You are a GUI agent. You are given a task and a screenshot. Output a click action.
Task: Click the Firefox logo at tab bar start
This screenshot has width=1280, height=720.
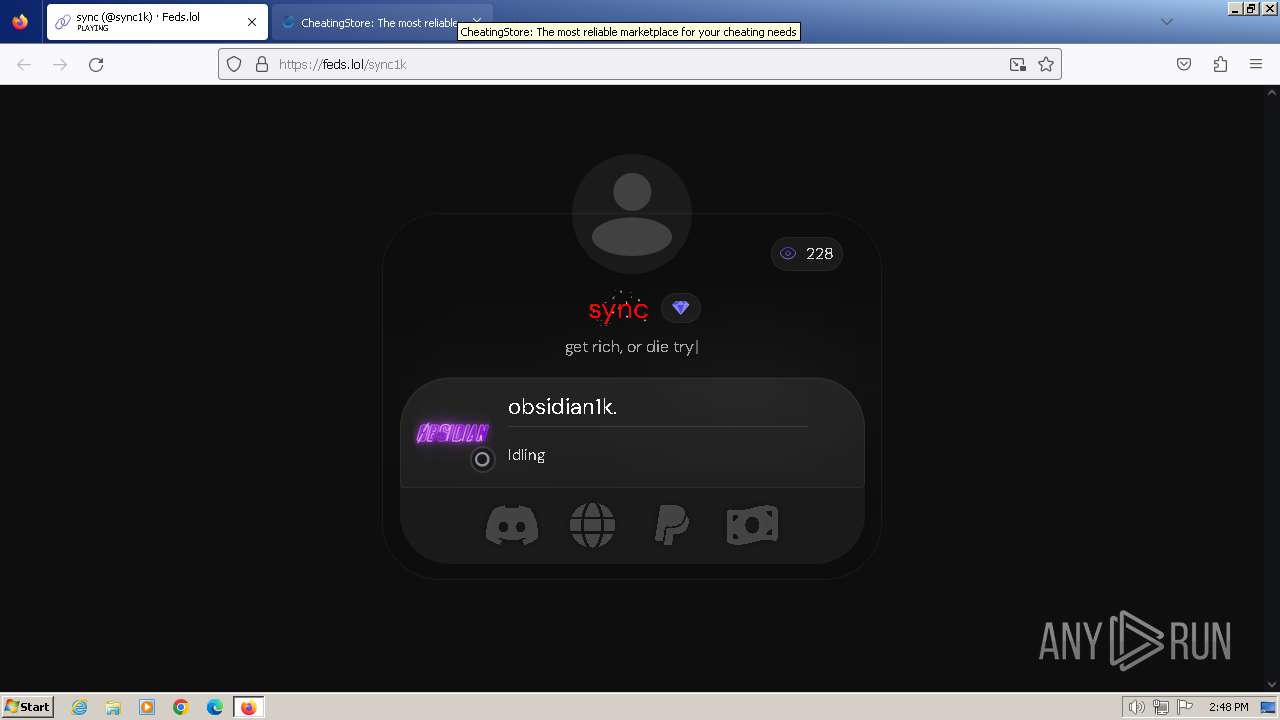click(x=20, y=22)
